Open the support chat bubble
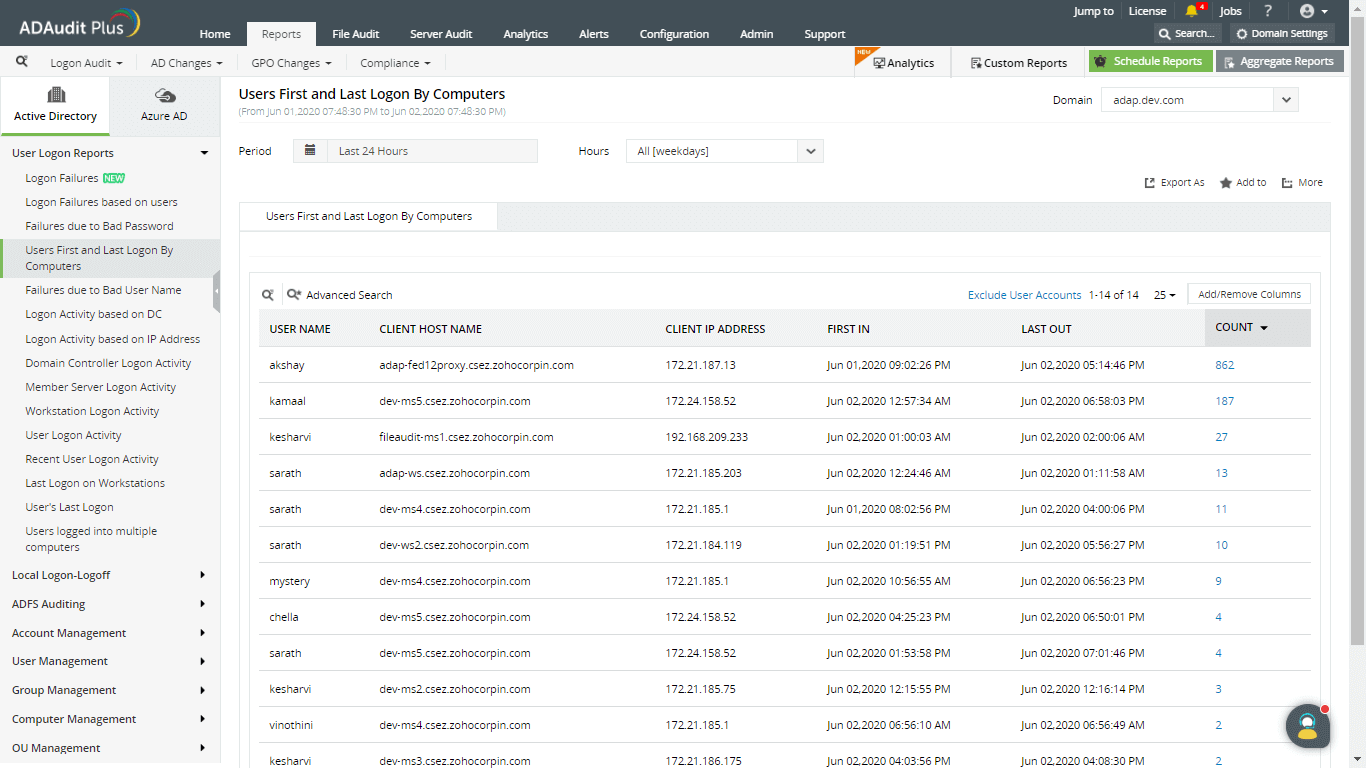 (1308, 727)
